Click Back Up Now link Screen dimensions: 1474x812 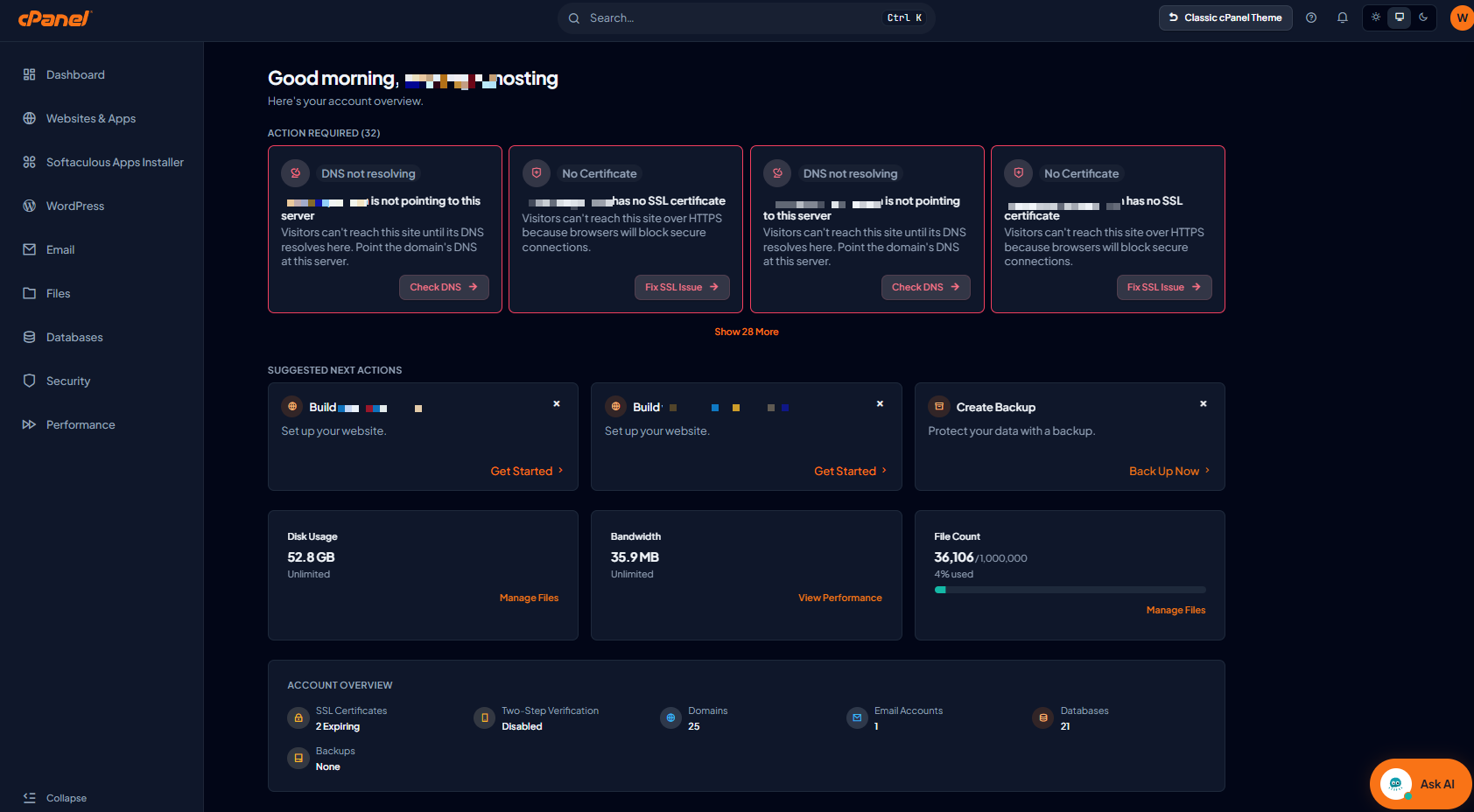1170,471
